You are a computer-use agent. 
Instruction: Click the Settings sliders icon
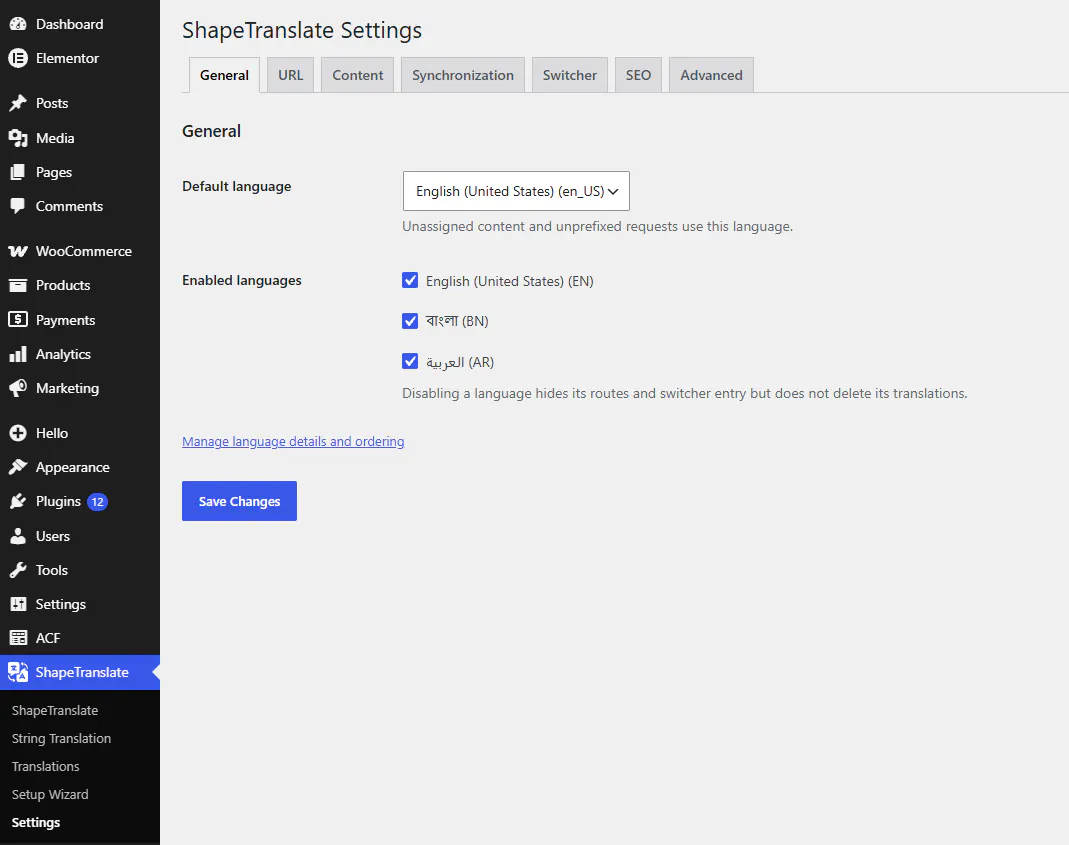click(x=18, y=604)
